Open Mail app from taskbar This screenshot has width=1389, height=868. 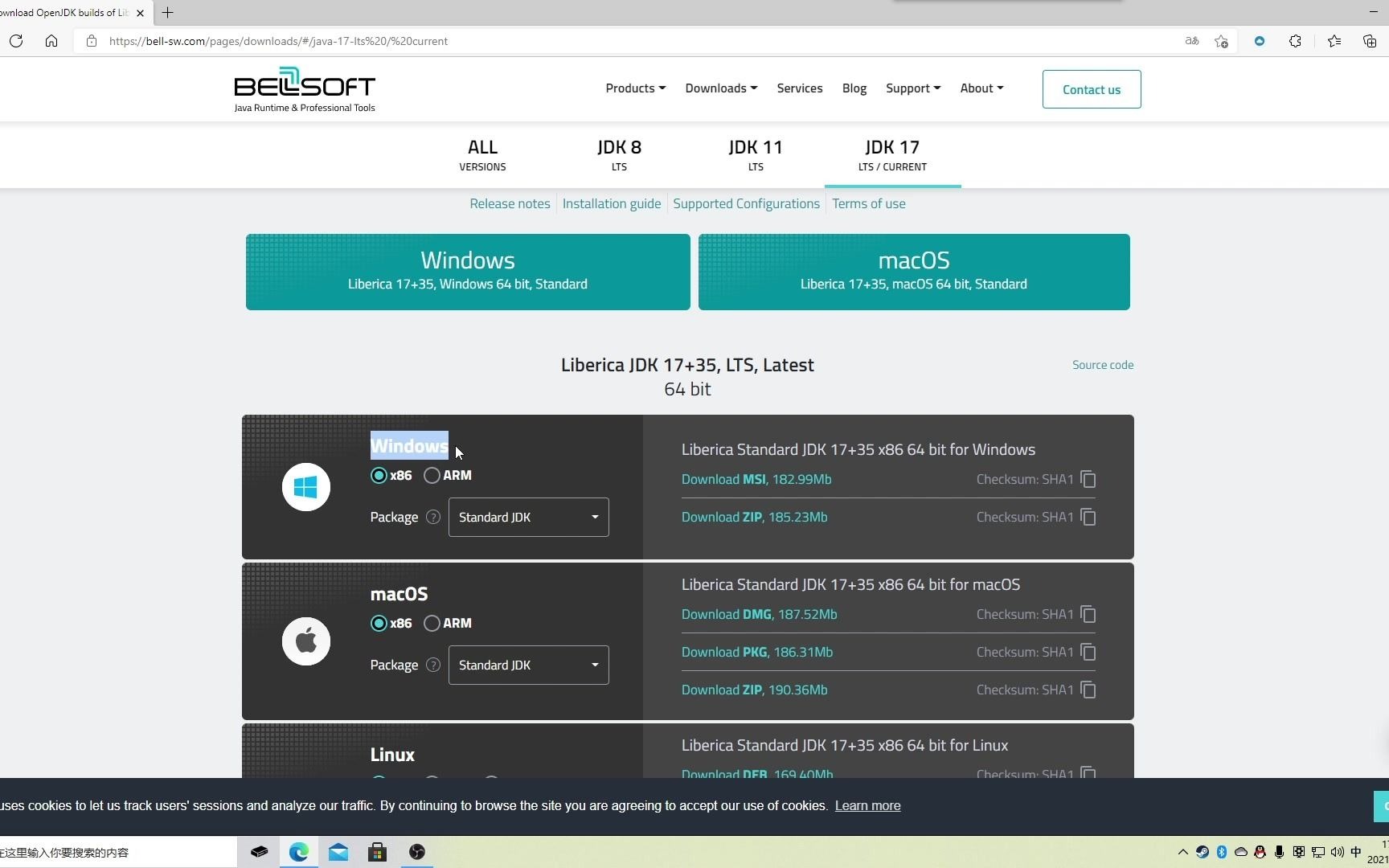pyautogui.click(x=338, y=852)
